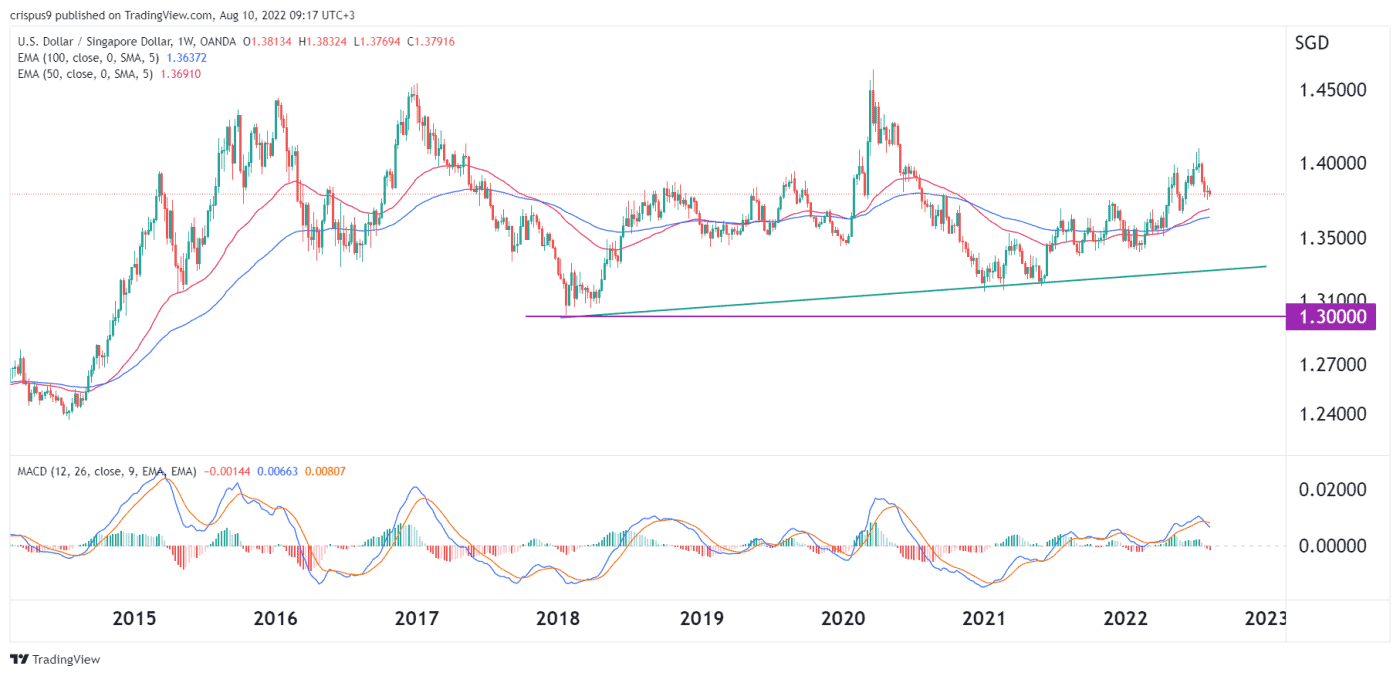
Task: Select the SGD currency label on price axis
Action: click(x=1313, y=43)
